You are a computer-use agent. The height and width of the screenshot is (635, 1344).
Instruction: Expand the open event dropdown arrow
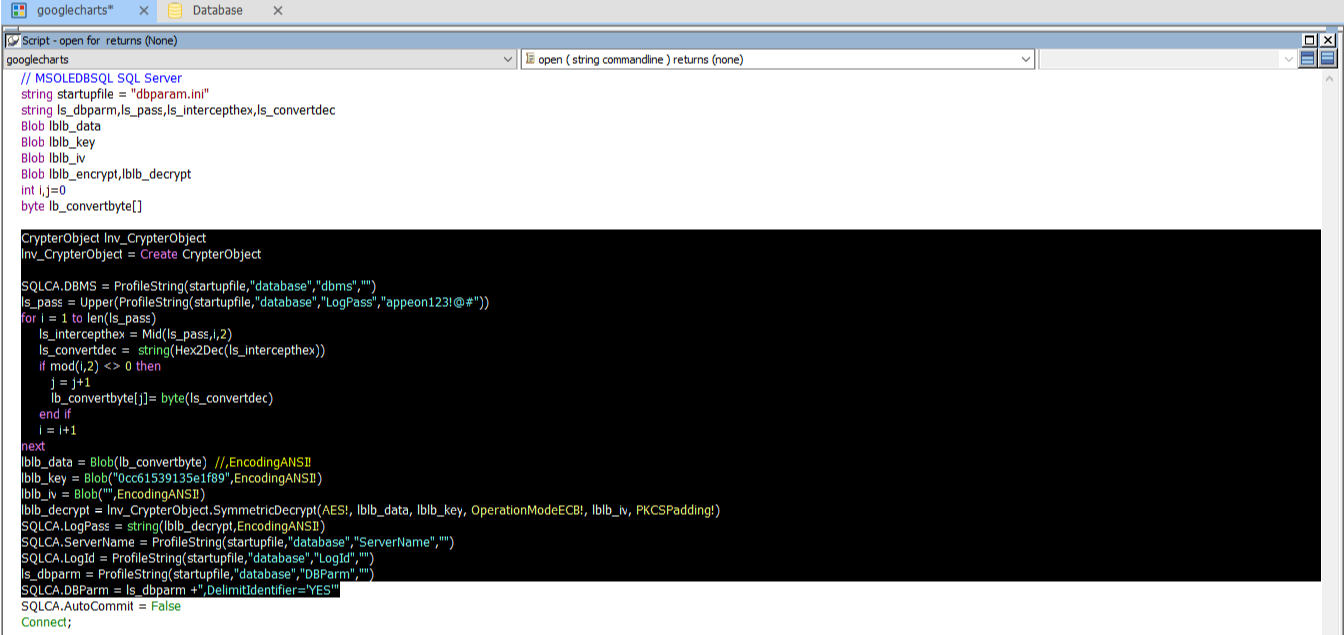(x=1025, y=60)
